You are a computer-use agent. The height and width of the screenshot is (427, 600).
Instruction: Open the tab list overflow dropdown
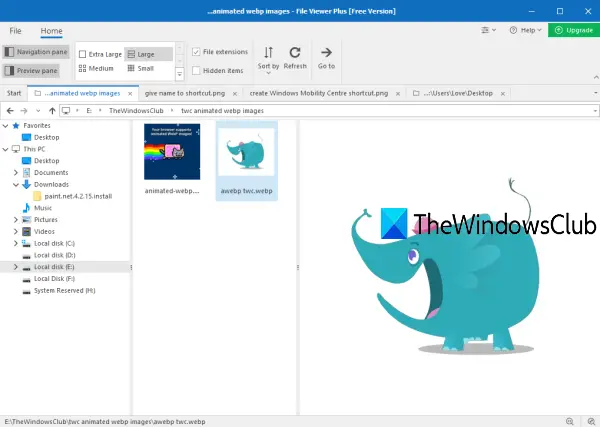click(x=595, y=93)
